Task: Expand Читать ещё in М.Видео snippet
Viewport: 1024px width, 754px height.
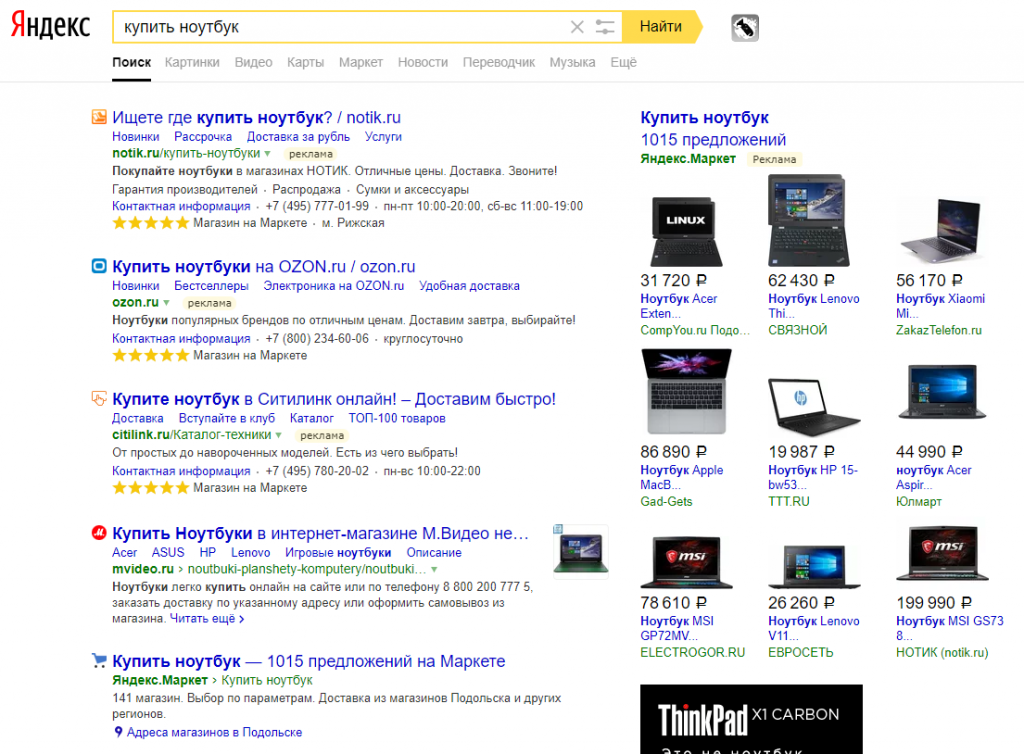Action: click(x=207, y=618)
